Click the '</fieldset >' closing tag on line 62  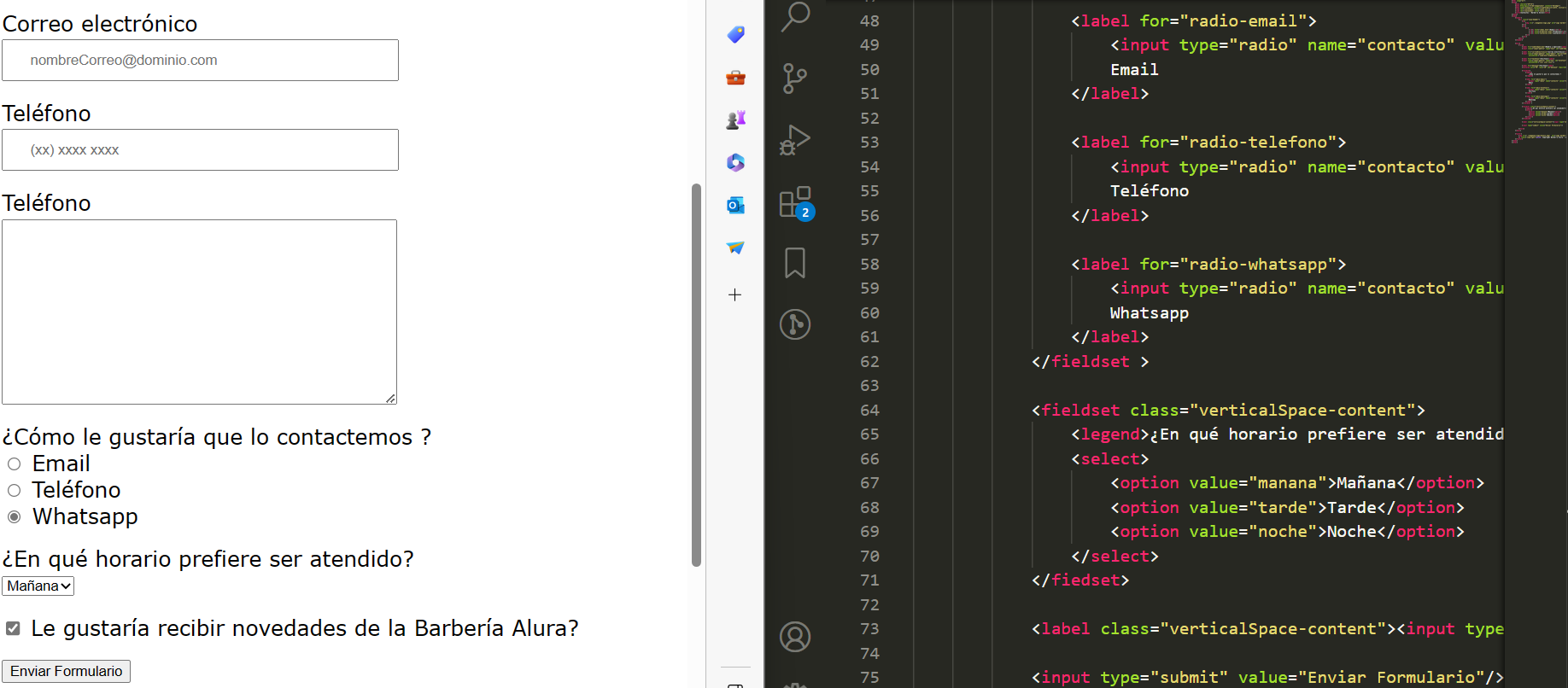pos(1090,362)
